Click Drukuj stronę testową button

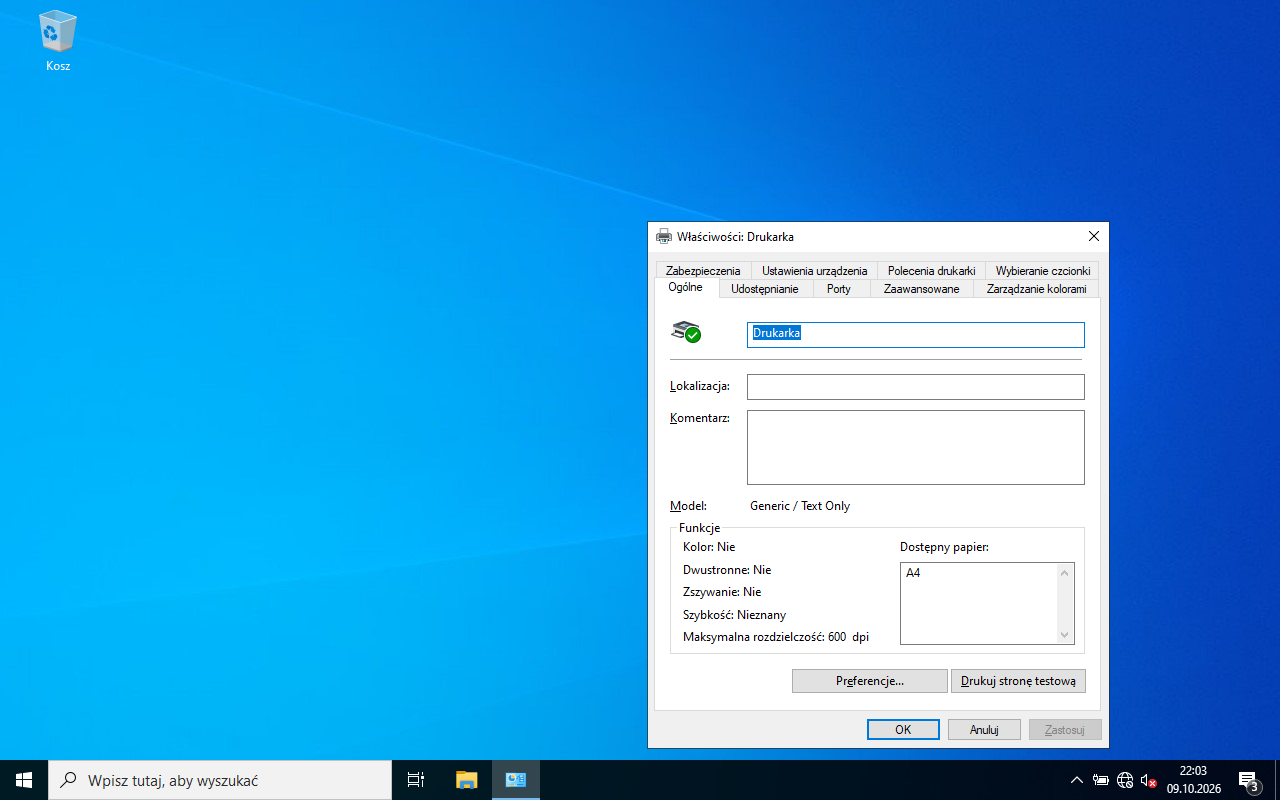click(1018, 681)
